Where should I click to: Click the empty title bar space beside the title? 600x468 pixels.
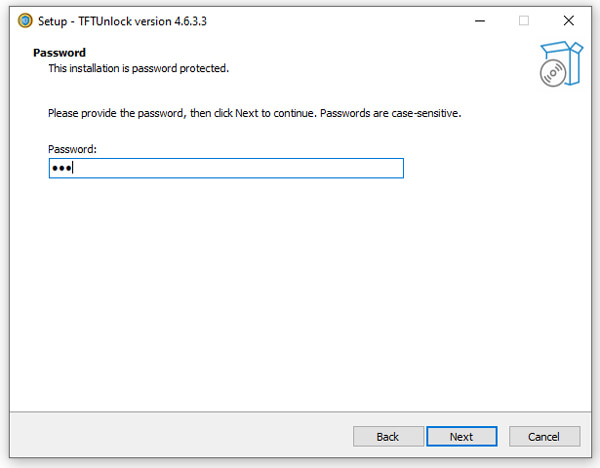point(330,20)
